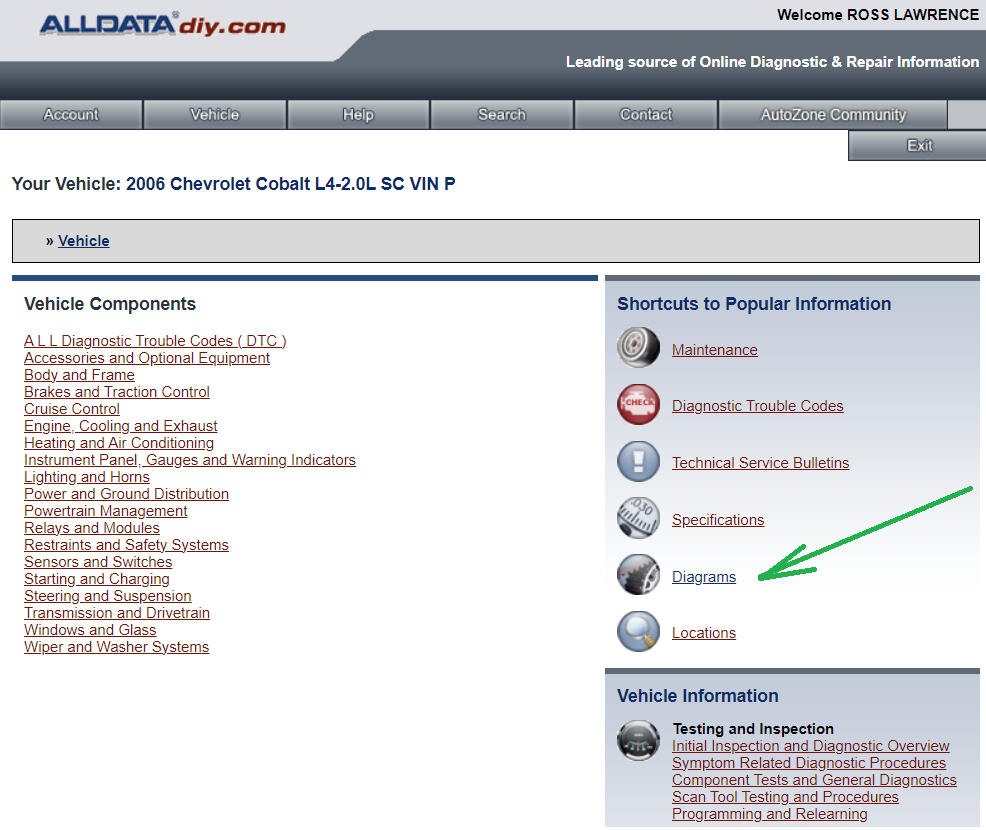Click the red CHECK engine icon
This screenshot has width=986, height=830.
(638, 404)
